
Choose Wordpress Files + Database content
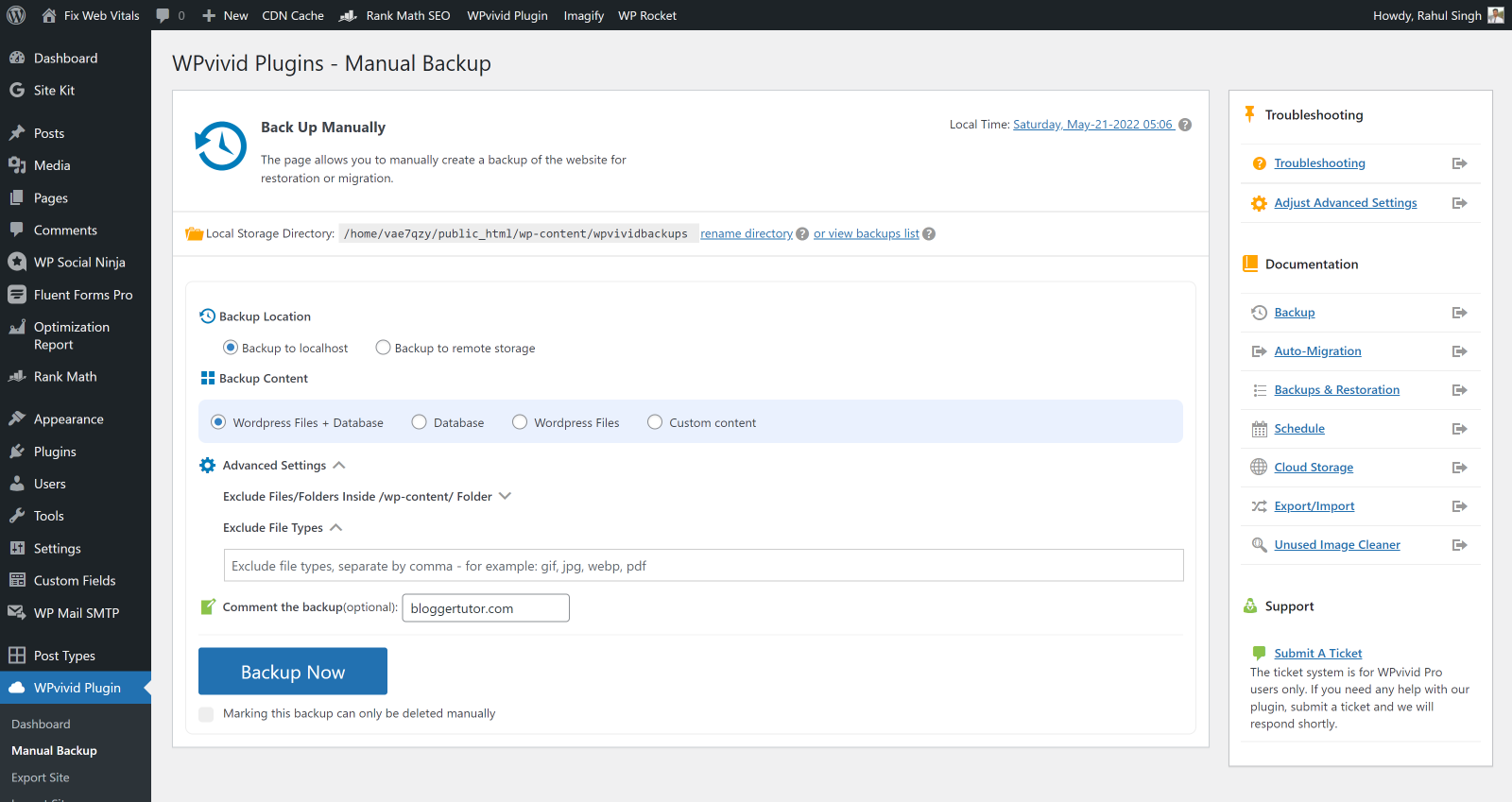(x=218, y=422)
